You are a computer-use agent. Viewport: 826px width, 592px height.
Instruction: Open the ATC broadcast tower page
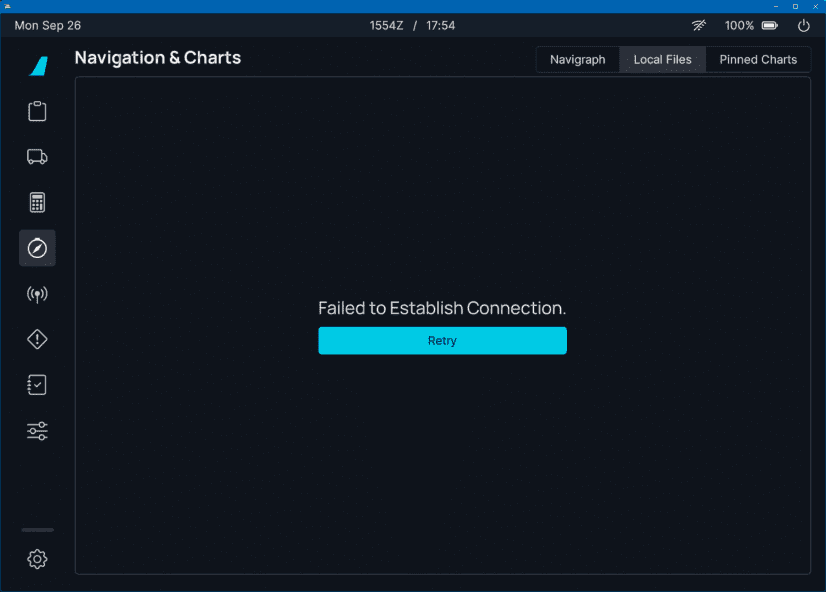(x=37, y=294)
